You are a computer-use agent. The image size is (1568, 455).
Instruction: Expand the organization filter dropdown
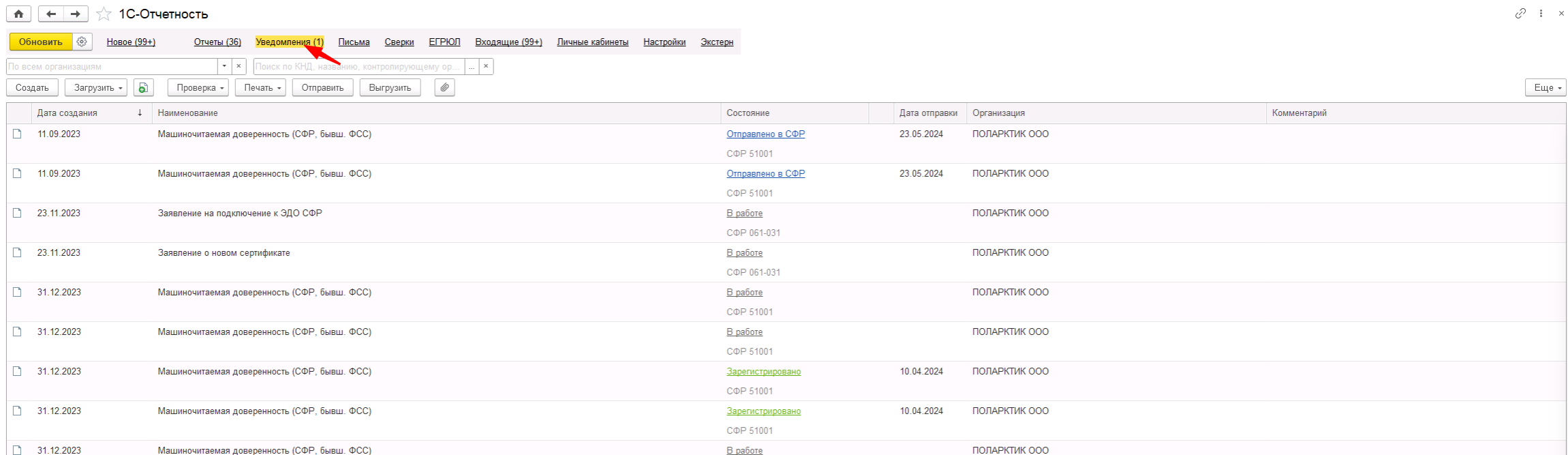click(x=224, y=66)
